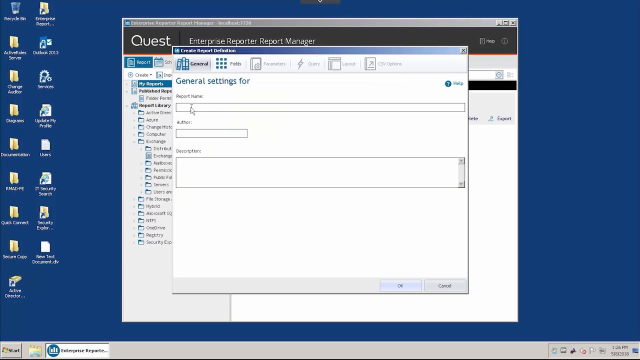This screenshot has height=360, width=640.
Task: Collapse the Exchange folder
Action: [134, 142]
